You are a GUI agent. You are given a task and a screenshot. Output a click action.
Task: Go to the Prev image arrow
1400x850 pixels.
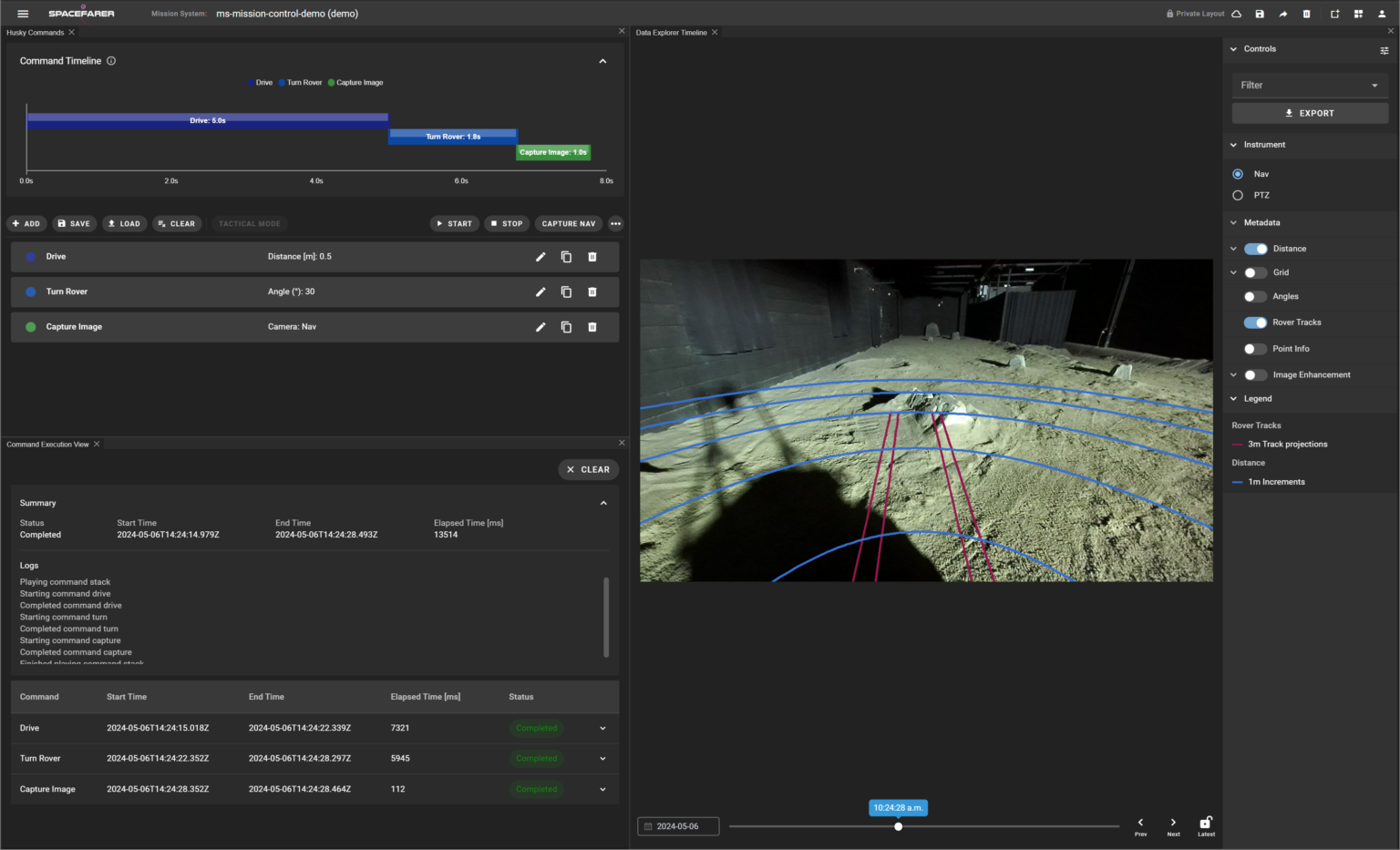tap(1140, 824)
